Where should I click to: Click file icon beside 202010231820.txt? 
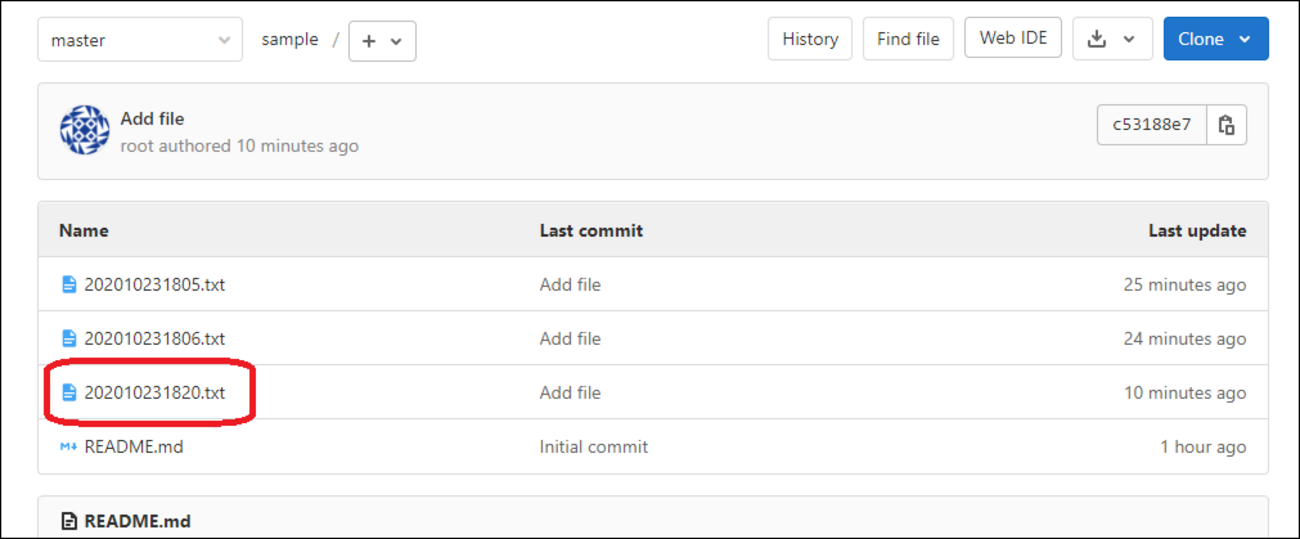69,393
